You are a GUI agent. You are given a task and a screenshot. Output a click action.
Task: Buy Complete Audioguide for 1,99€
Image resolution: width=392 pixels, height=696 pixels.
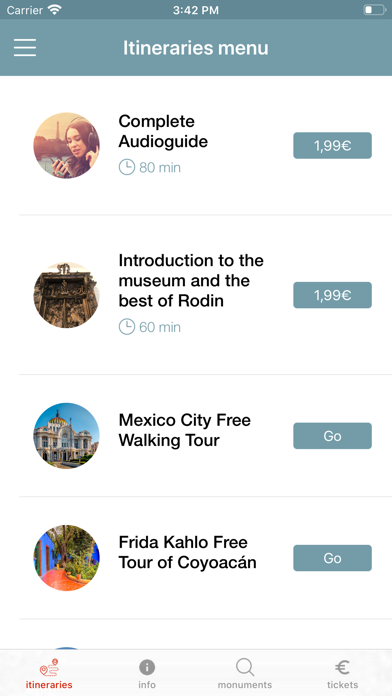(333, 146)
